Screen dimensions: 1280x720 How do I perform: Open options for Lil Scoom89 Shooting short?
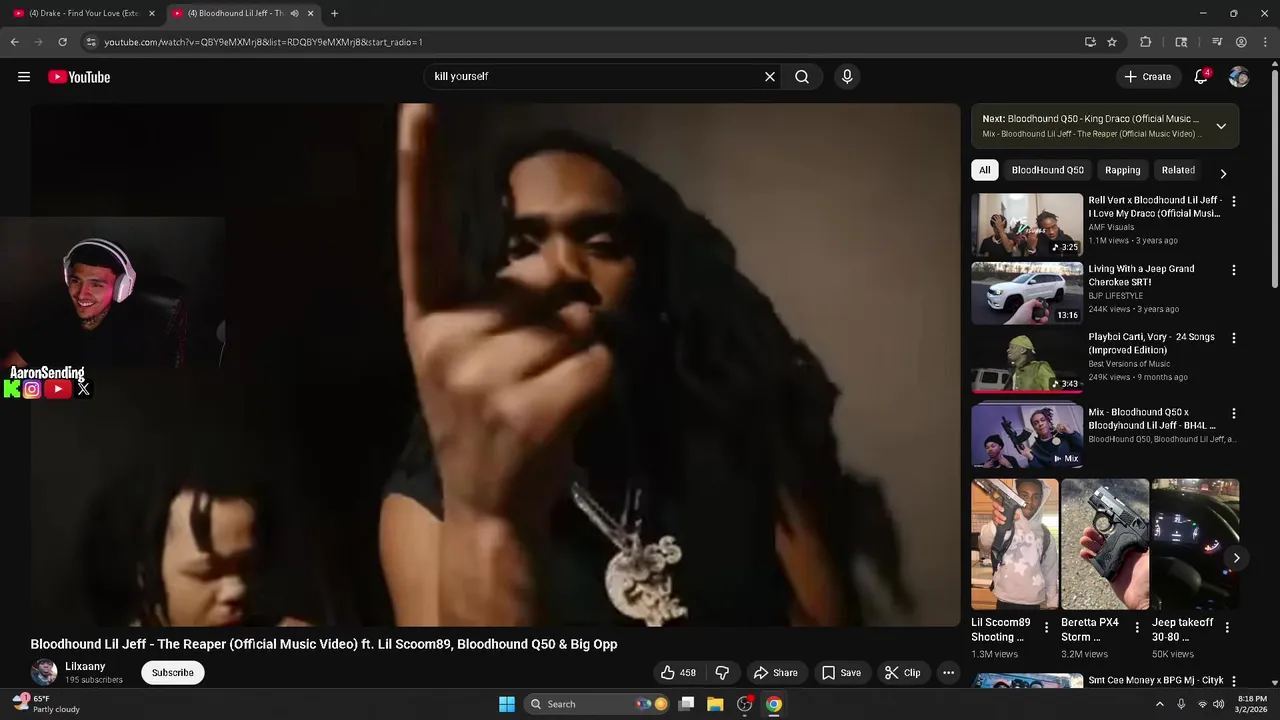(1047, 628)
